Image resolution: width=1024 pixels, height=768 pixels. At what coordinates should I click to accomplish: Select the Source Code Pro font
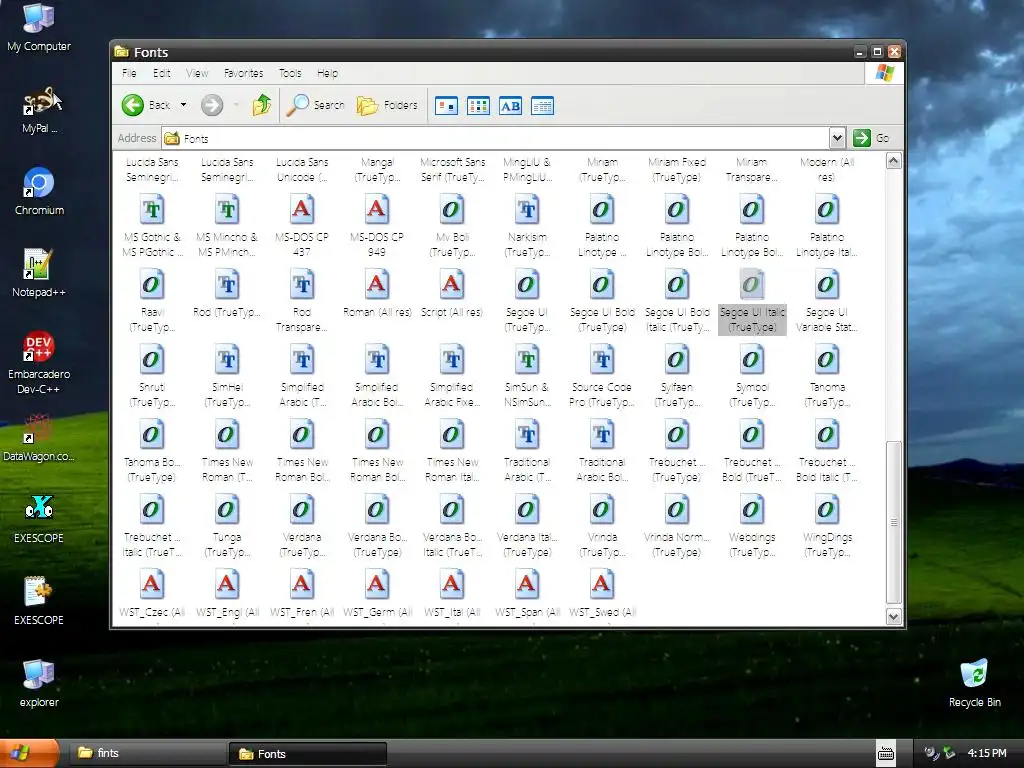[601, 376]
